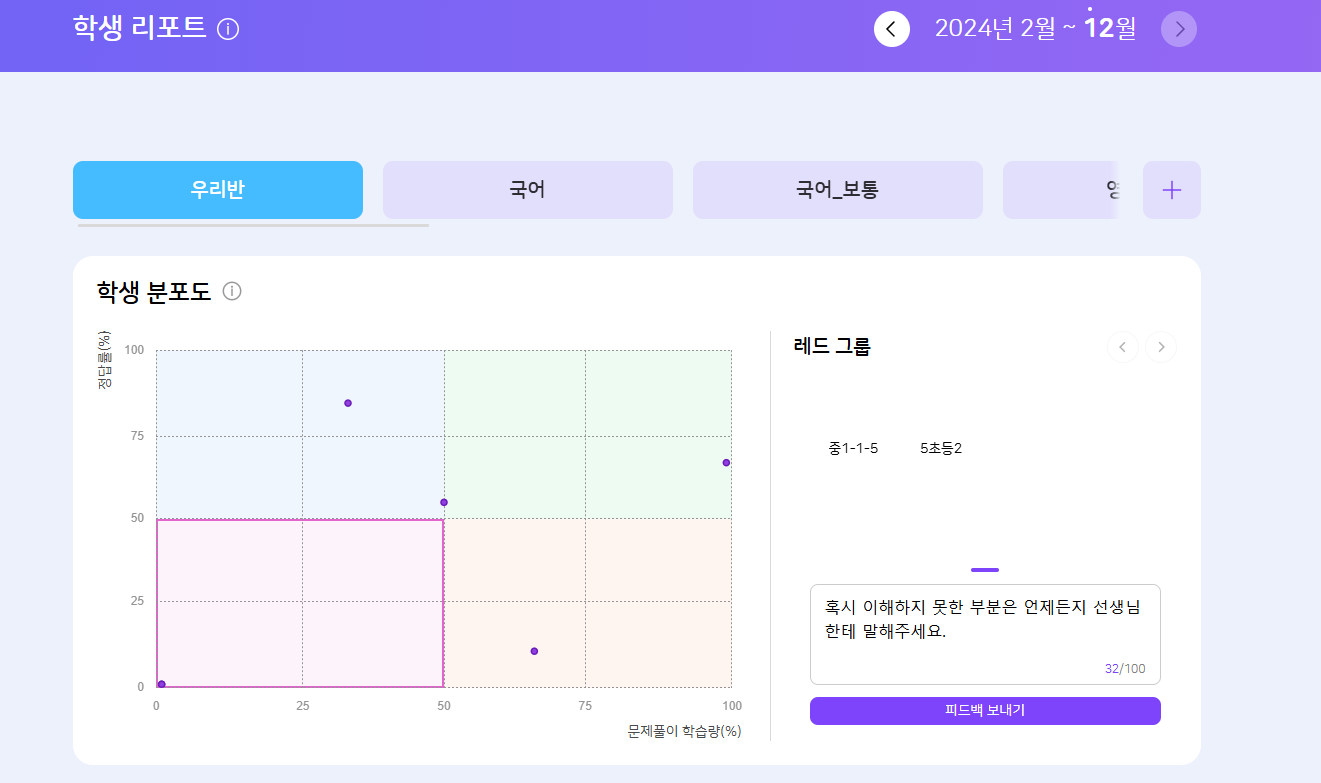Viewport: 1321px width, 783px height.
Task: Show next group with right chevron
Action: 1160,347
